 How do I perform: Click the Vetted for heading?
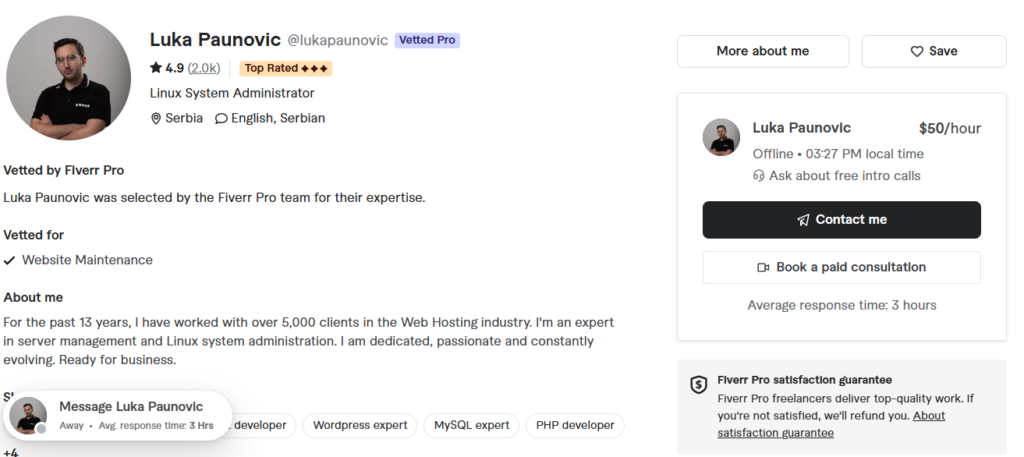[x=33, y=235]
